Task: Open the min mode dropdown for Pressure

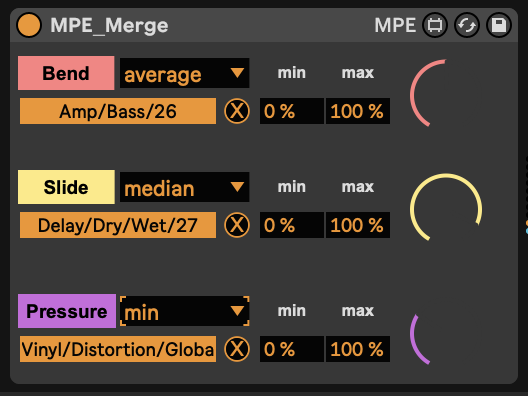Action: point(185,311)
